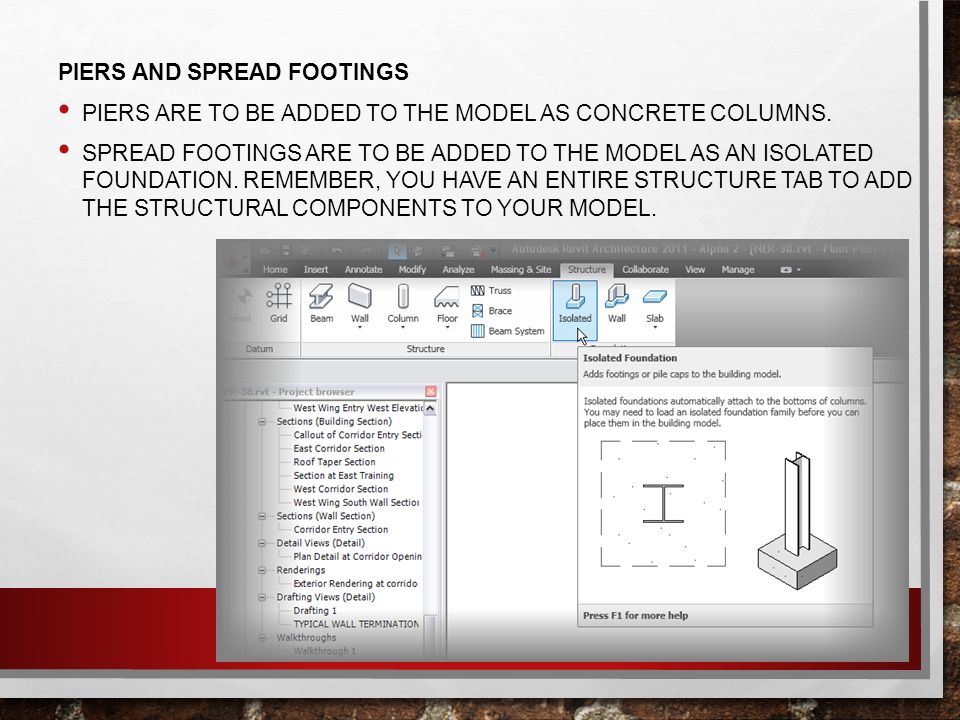The height and width of the screenshot is (720, 960).
Task: Click the Structure panel title label
Action: (426, 348)
